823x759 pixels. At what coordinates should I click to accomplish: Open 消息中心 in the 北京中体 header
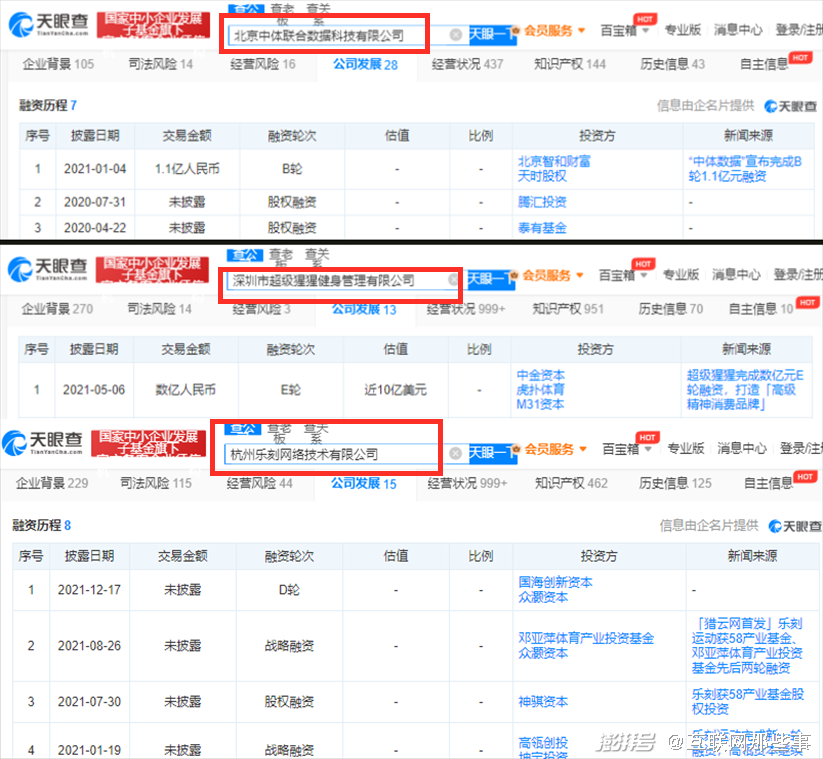(x=737, y=30)
